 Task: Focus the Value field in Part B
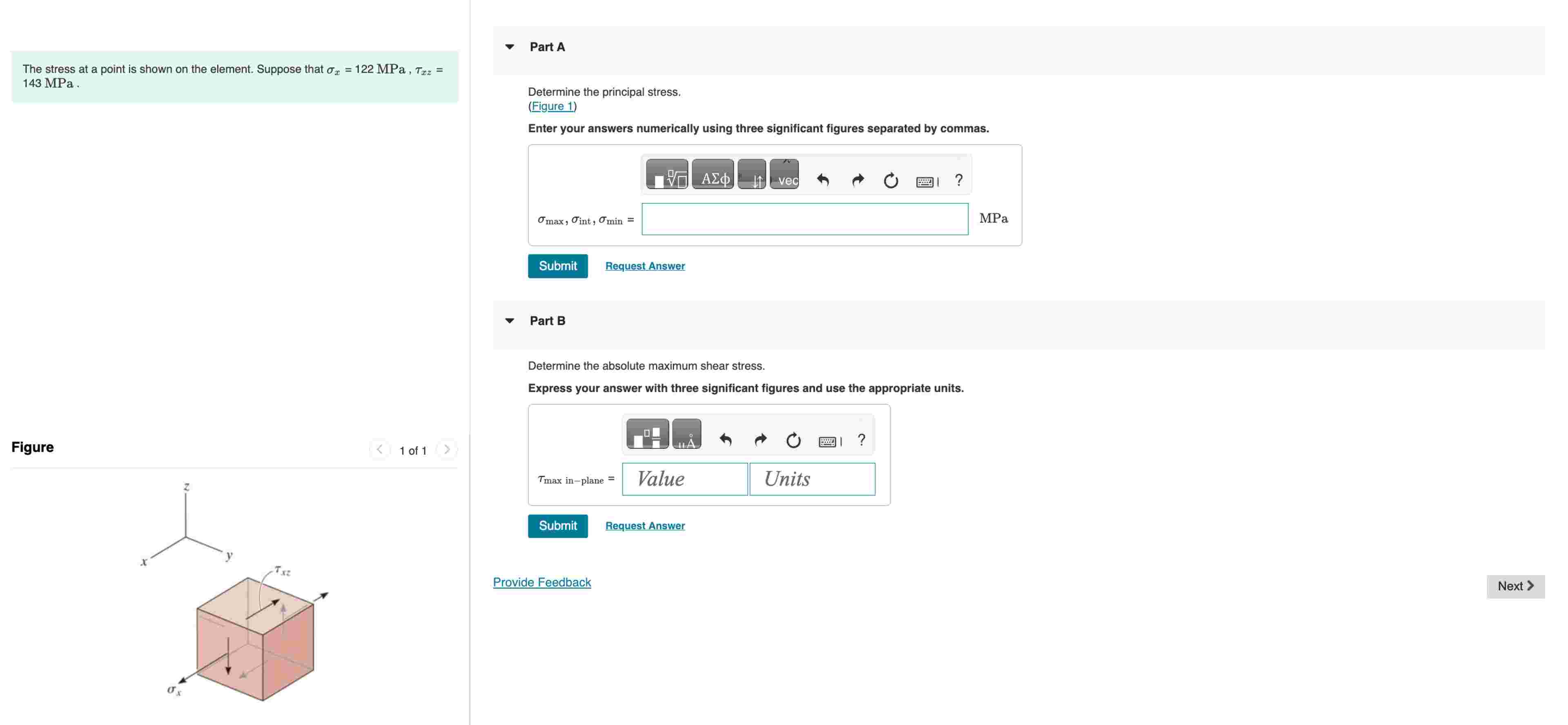click(685, 479)
